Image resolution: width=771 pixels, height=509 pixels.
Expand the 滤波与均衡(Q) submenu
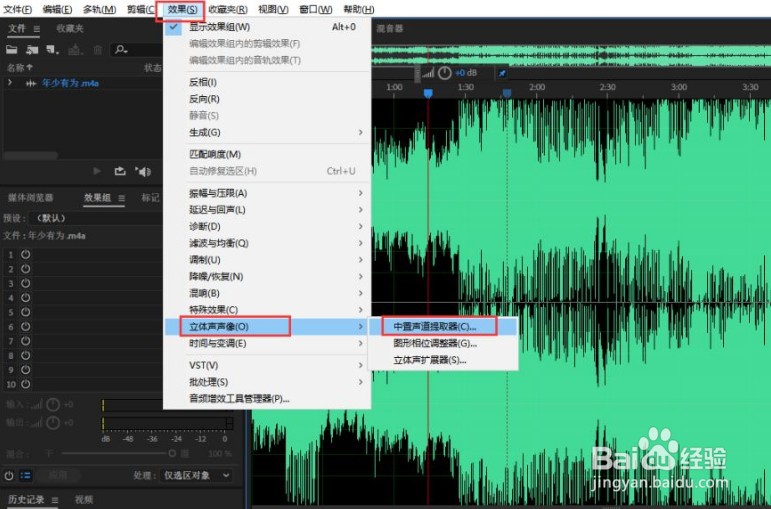click(267, 243)
